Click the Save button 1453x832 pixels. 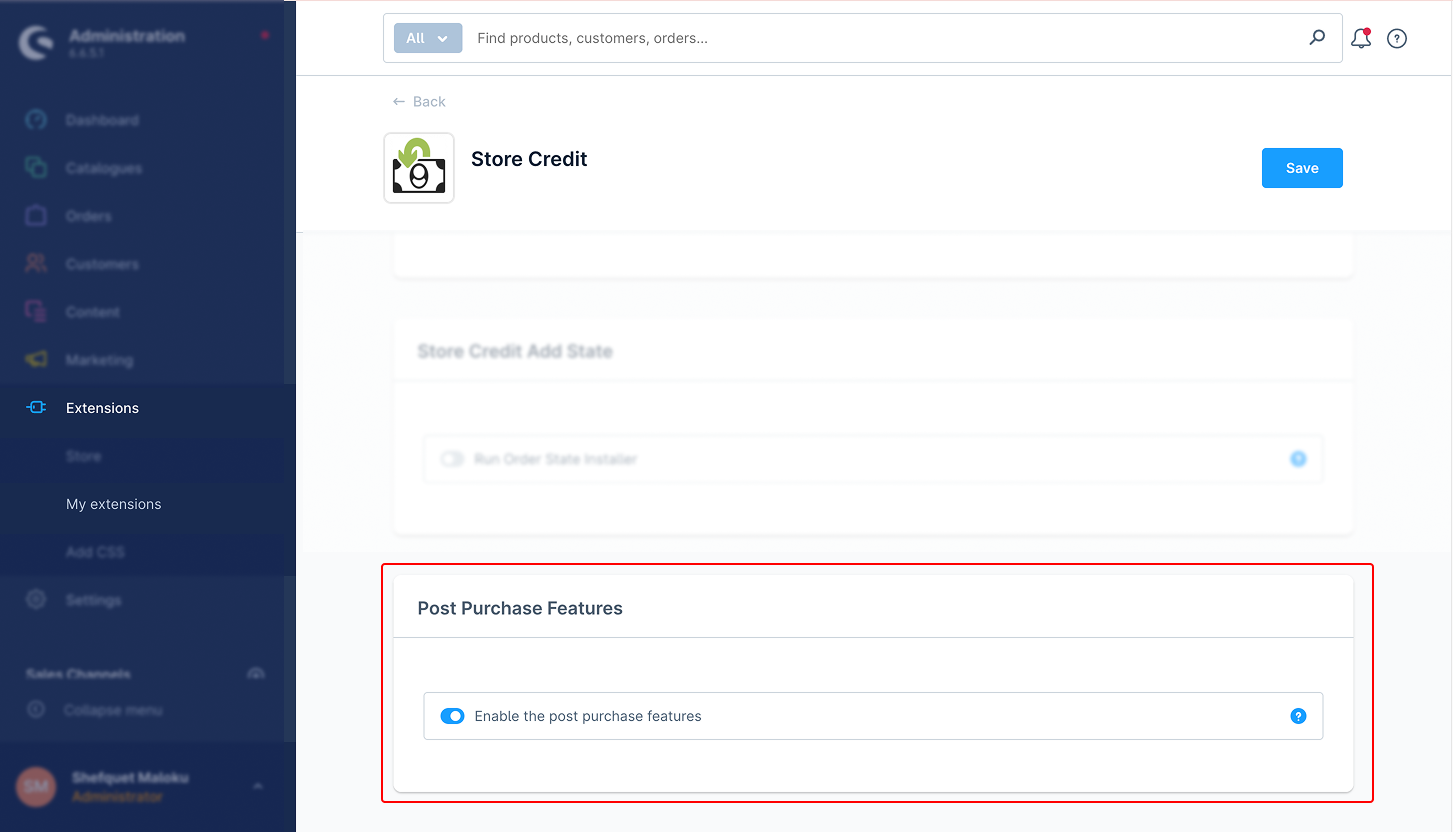1301,168
